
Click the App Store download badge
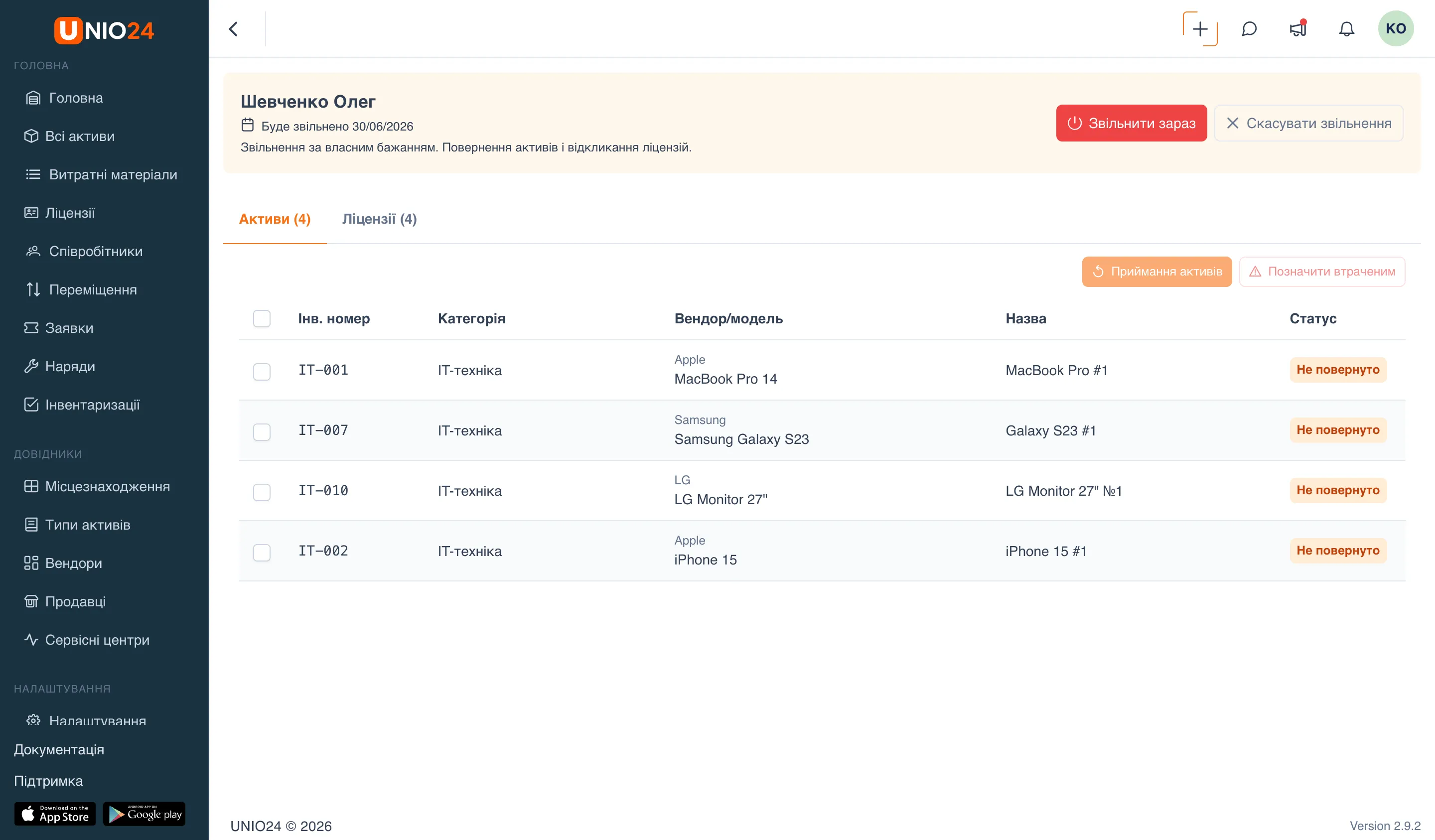(x=55, y=814)
